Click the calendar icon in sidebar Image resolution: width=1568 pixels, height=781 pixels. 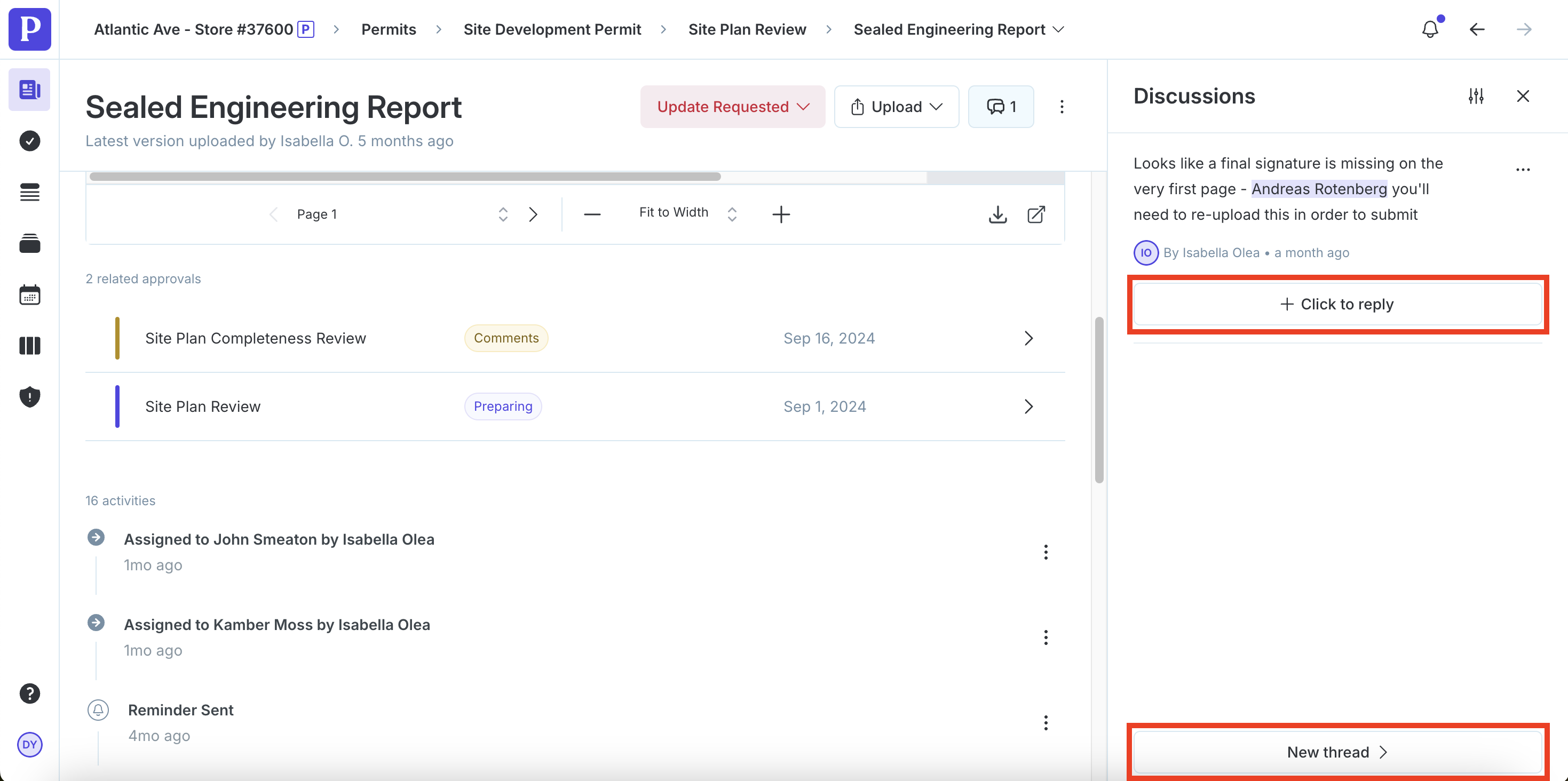click(29, 295)
